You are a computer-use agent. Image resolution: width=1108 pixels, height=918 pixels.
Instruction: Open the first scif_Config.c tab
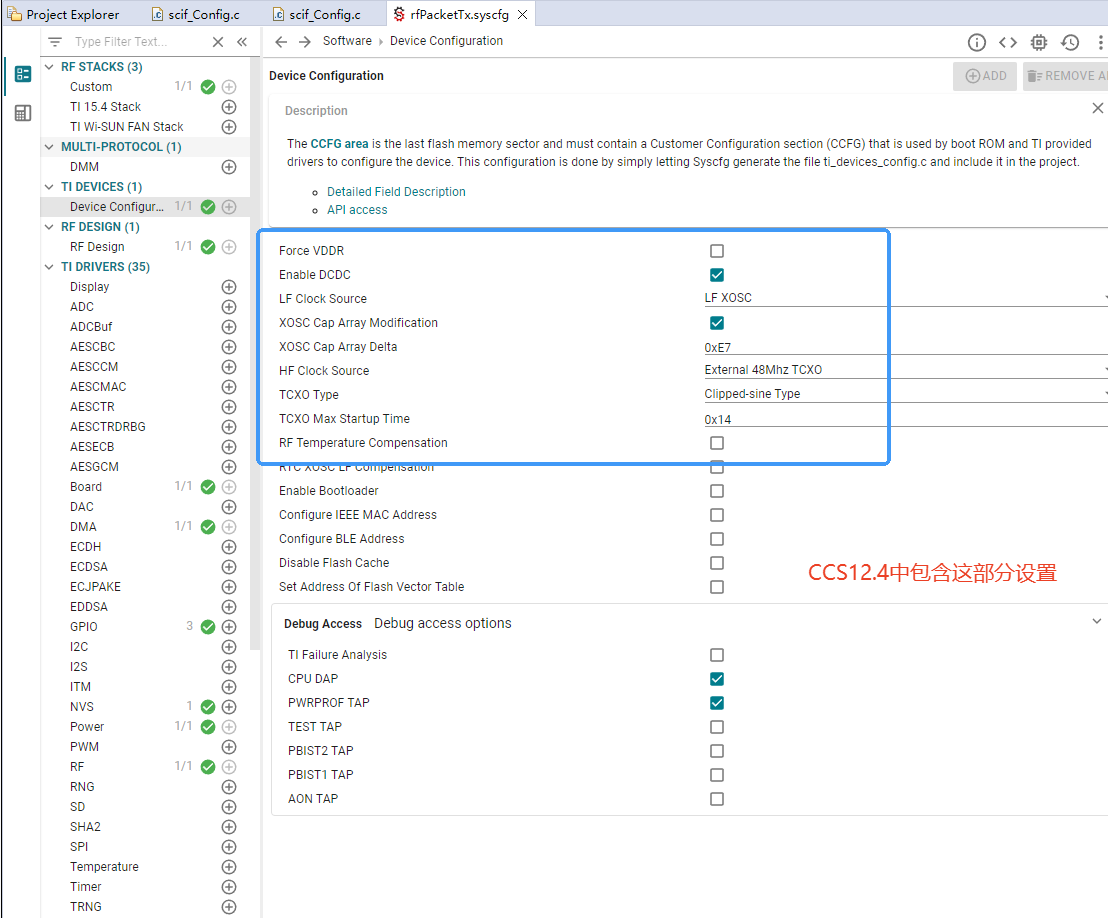(x=196, y=14)
